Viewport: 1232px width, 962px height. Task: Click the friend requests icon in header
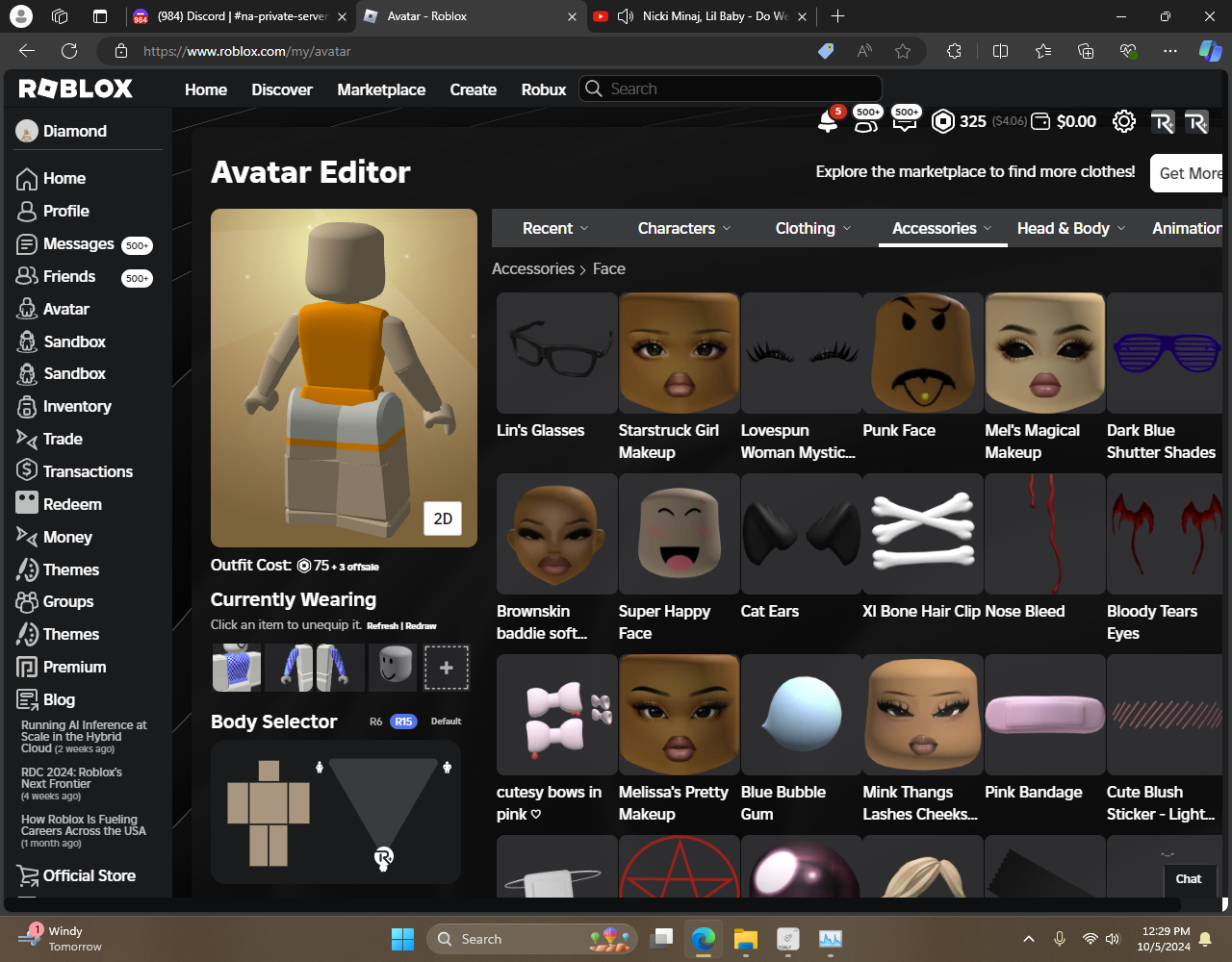[x=866, y=120]
